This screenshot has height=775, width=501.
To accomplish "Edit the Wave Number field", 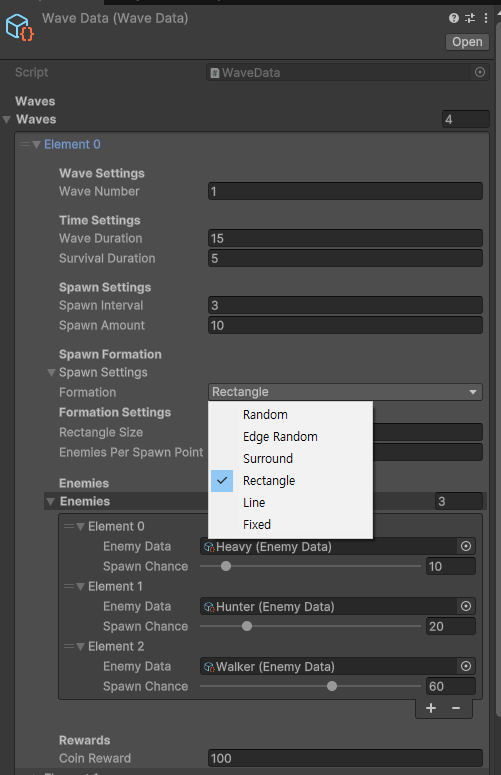I will [x=345, y=191].
